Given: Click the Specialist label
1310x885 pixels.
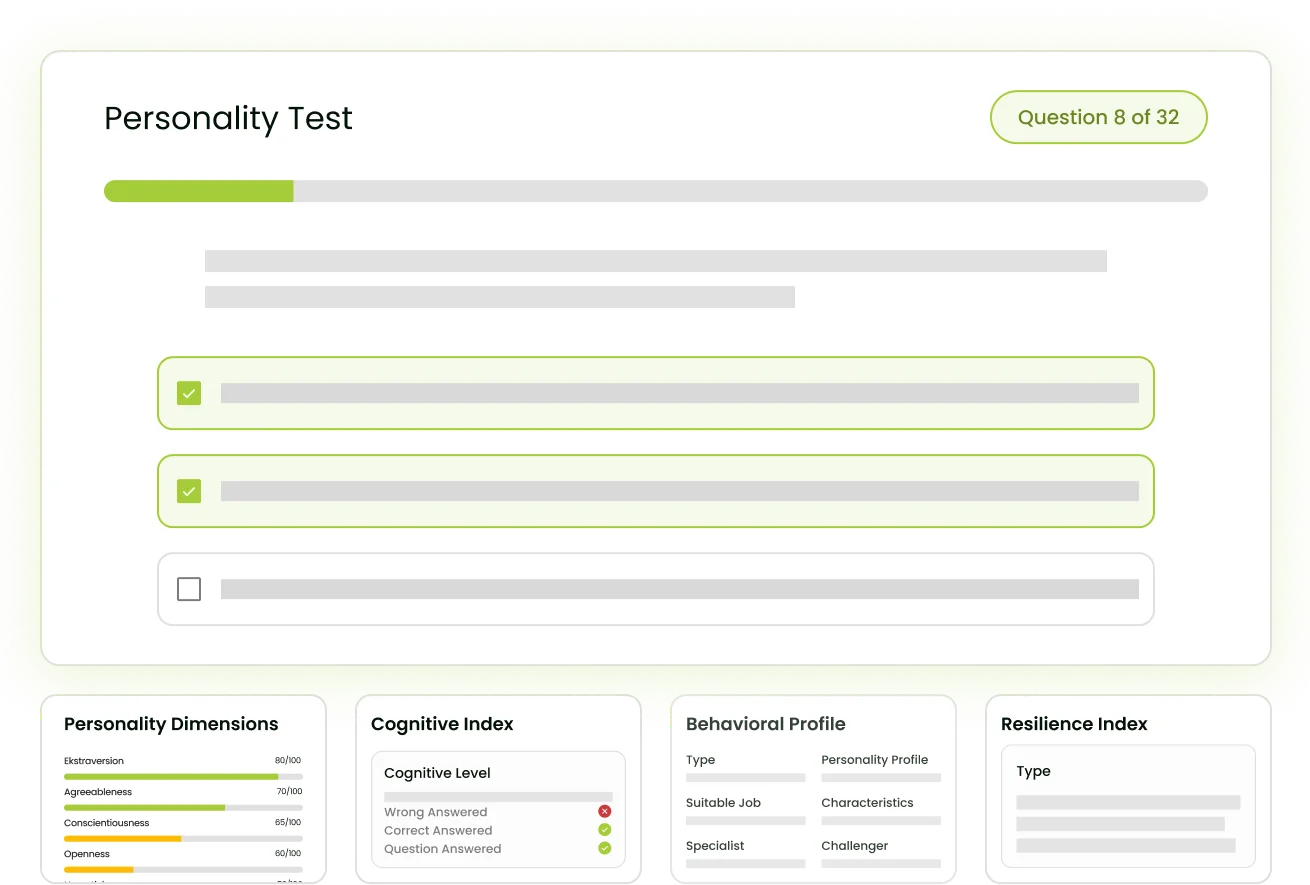Looking at the screenshot, I should 715,846.
